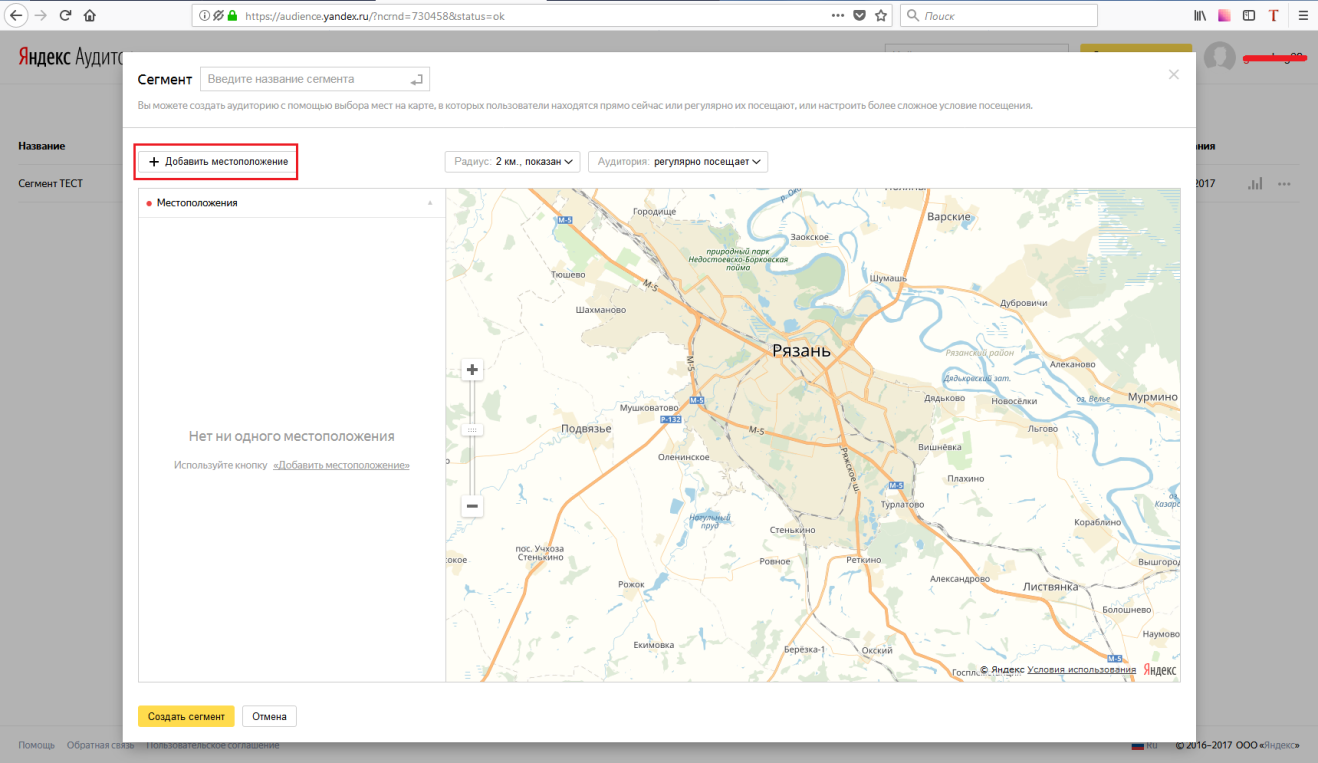Click Рязань city label on the map
Image resolution: width=1318 pixels, height=763 pixels.
pos(801,350)
